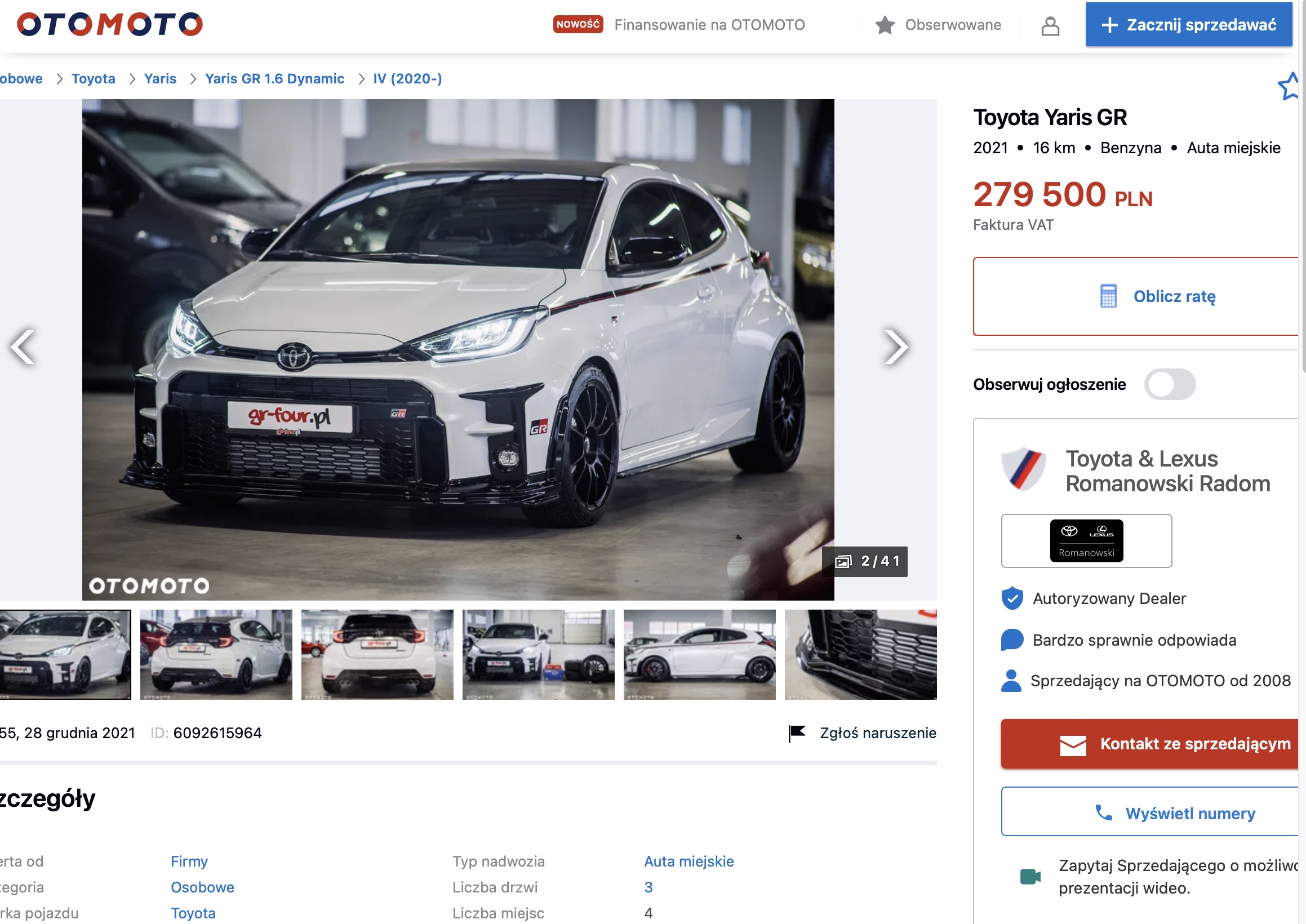This screenshot has width=1306, height=924.
Task: Open Auta miejskie body type link
Action: (689, 861)
